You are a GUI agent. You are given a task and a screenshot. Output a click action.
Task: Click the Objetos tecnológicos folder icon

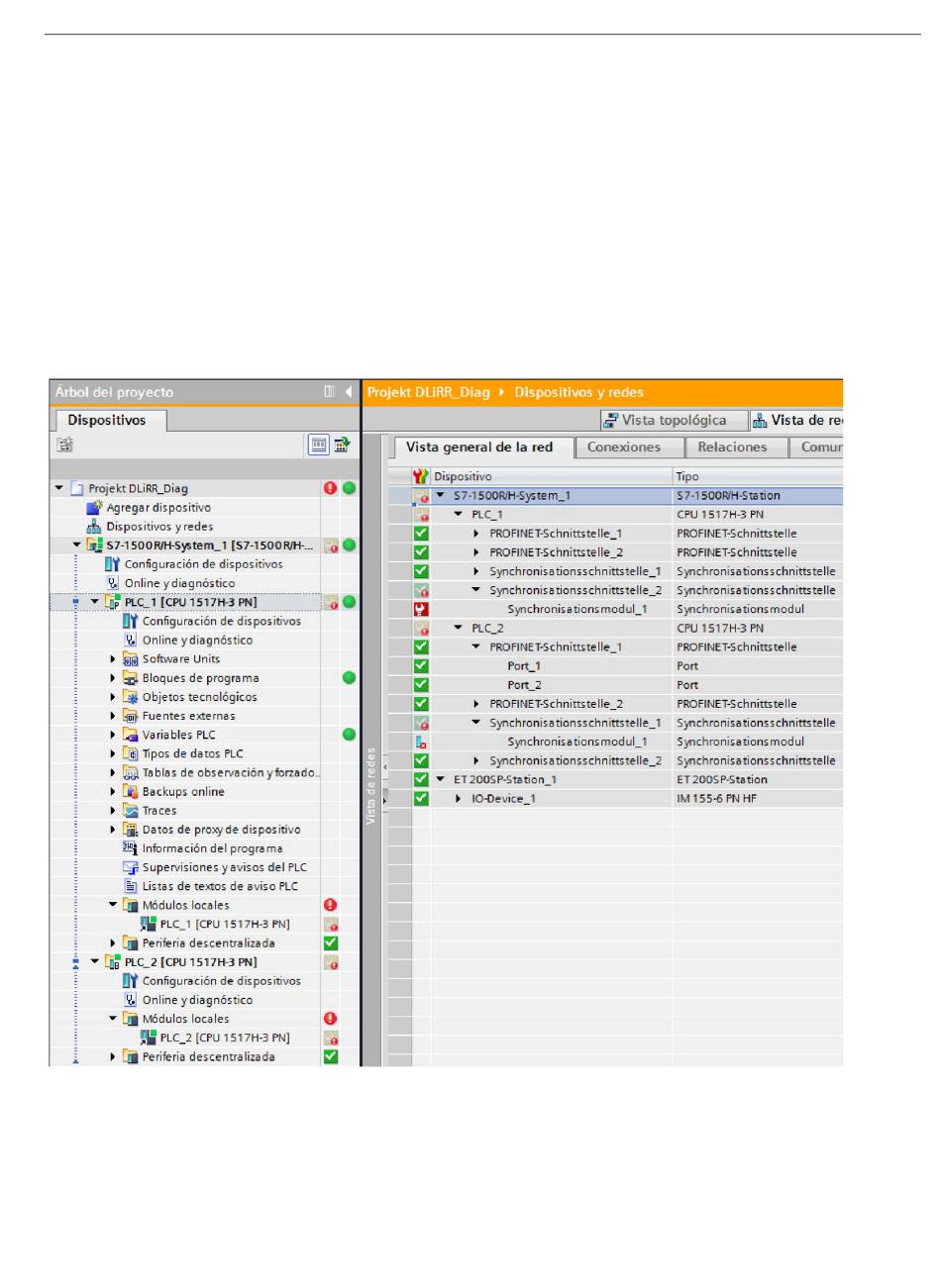point(131,697)
